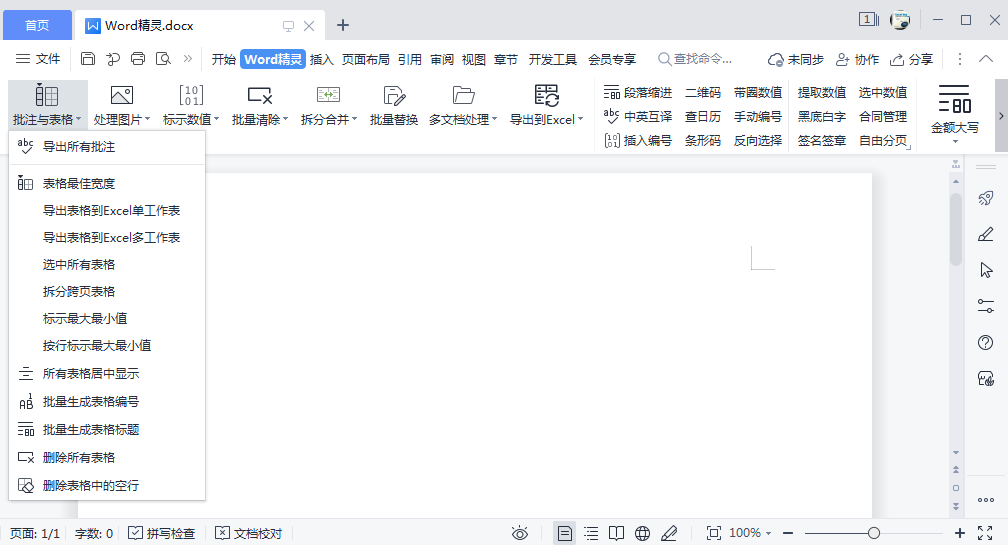Image resolution: width=1008 pixels, height=545 pixels.
Task: Choose 批量生成表格编号 menu item
Action: click(x=107, y=402)
